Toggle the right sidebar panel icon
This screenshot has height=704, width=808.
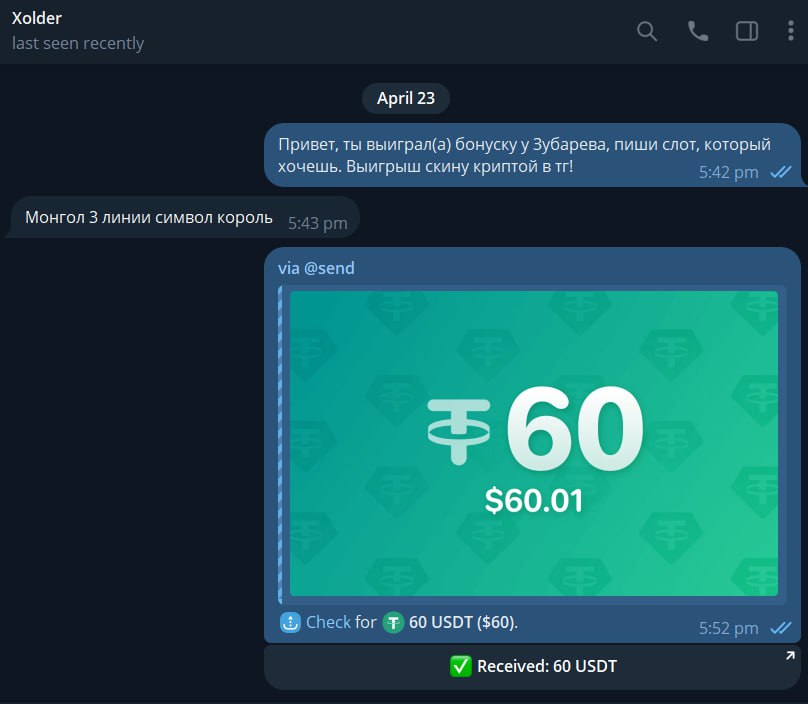(746, 31)
